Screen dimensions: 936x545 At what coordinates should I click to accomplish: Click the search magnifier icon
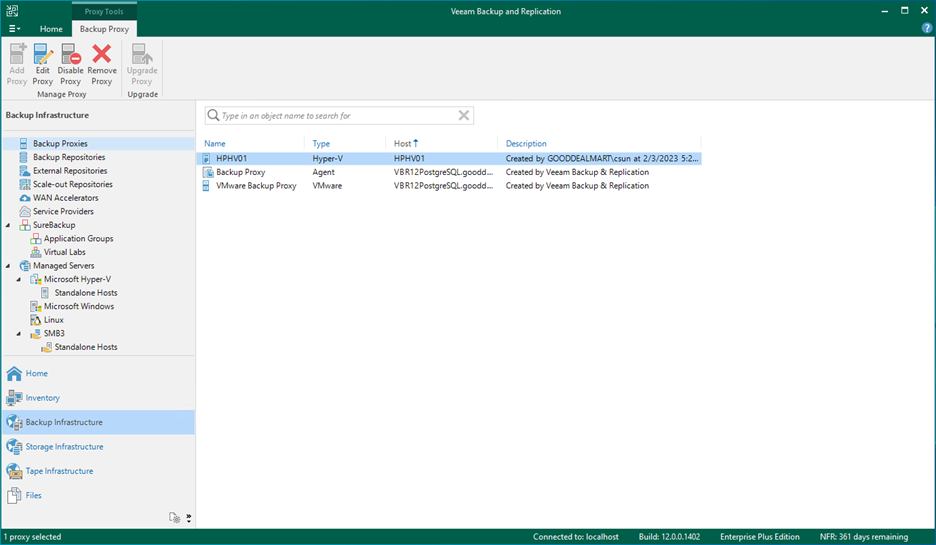[x=213, y=115]
